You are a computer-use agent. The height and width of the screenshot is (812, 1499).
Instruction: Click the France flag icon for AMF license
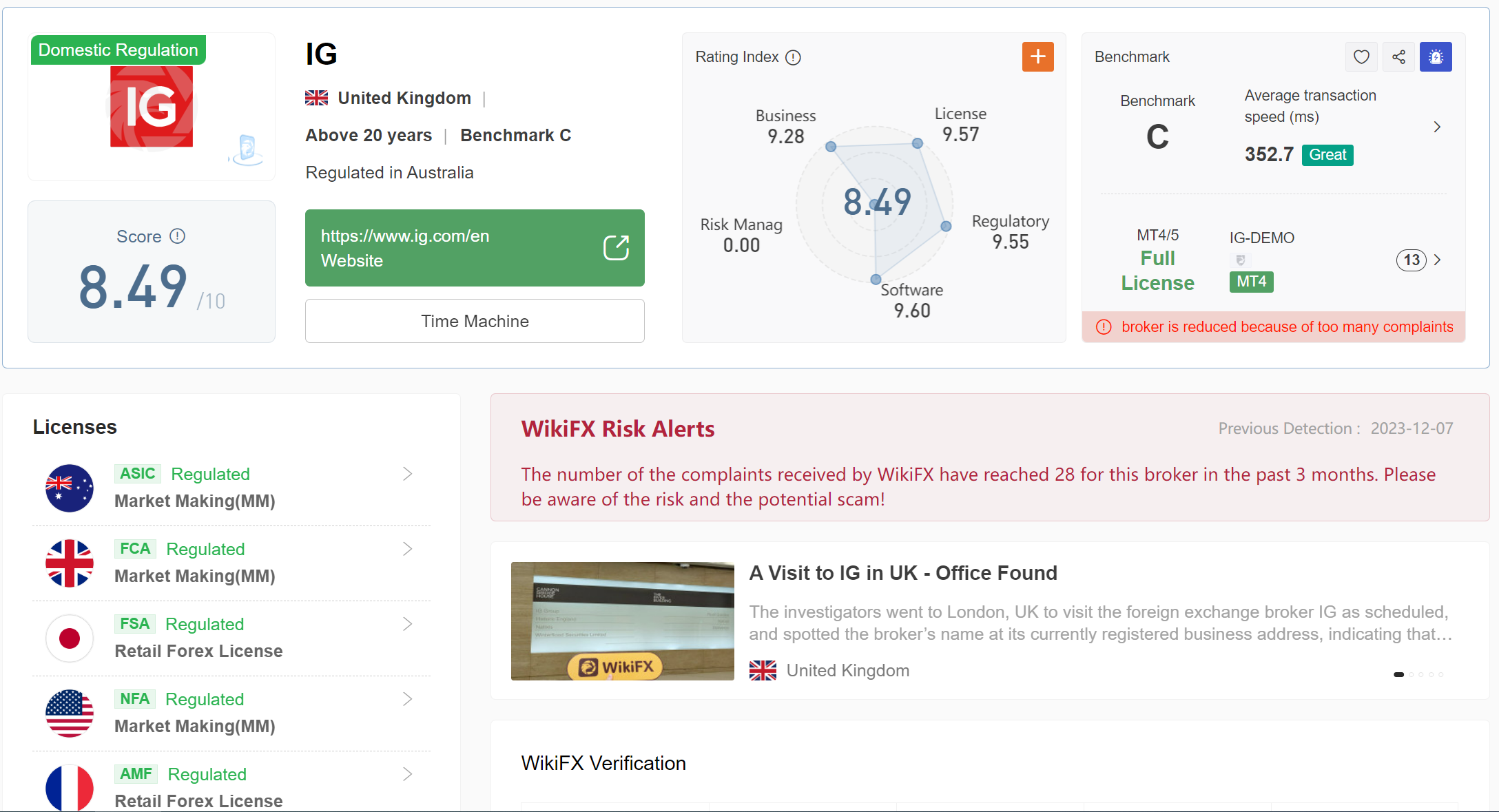click(70, 788)
